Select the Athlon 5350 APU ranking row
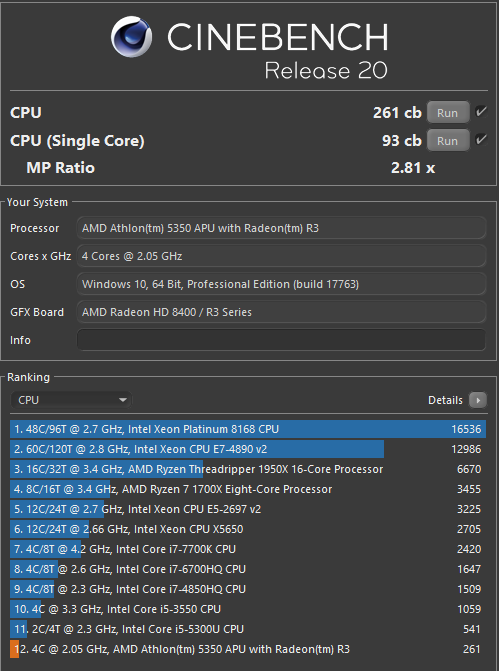Viewport: 499px width, 671px height. point(248,649)
